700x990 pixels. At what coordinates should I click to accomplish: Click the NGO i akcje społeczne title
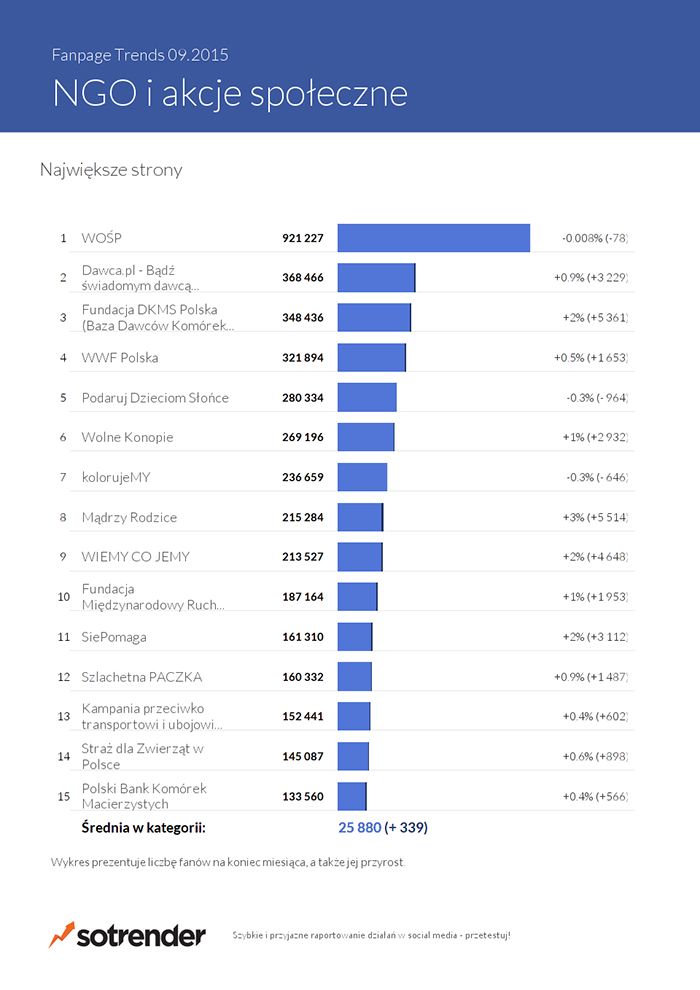coord(230,93)
